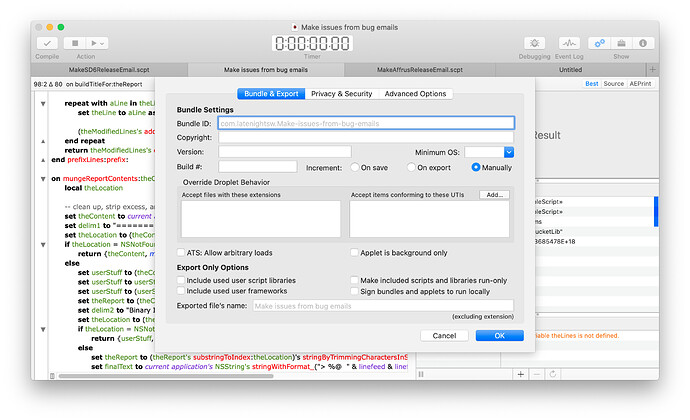Select the On export increment radio
The image size is (690, 420).
pos(411,167)
